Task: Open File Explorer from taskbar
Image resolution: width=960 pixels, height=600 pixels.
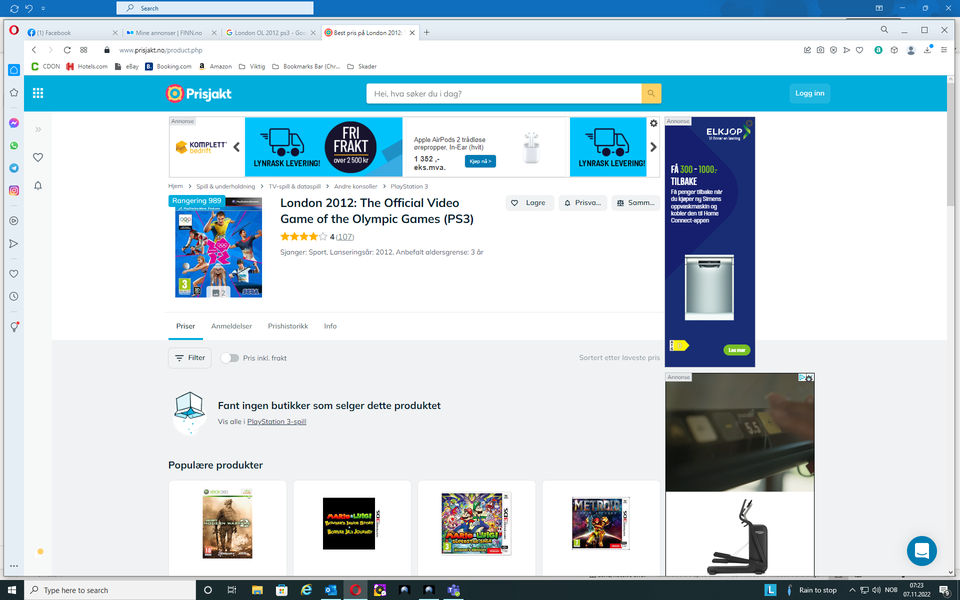Action: pyautogui.click(x=257, y=590)
